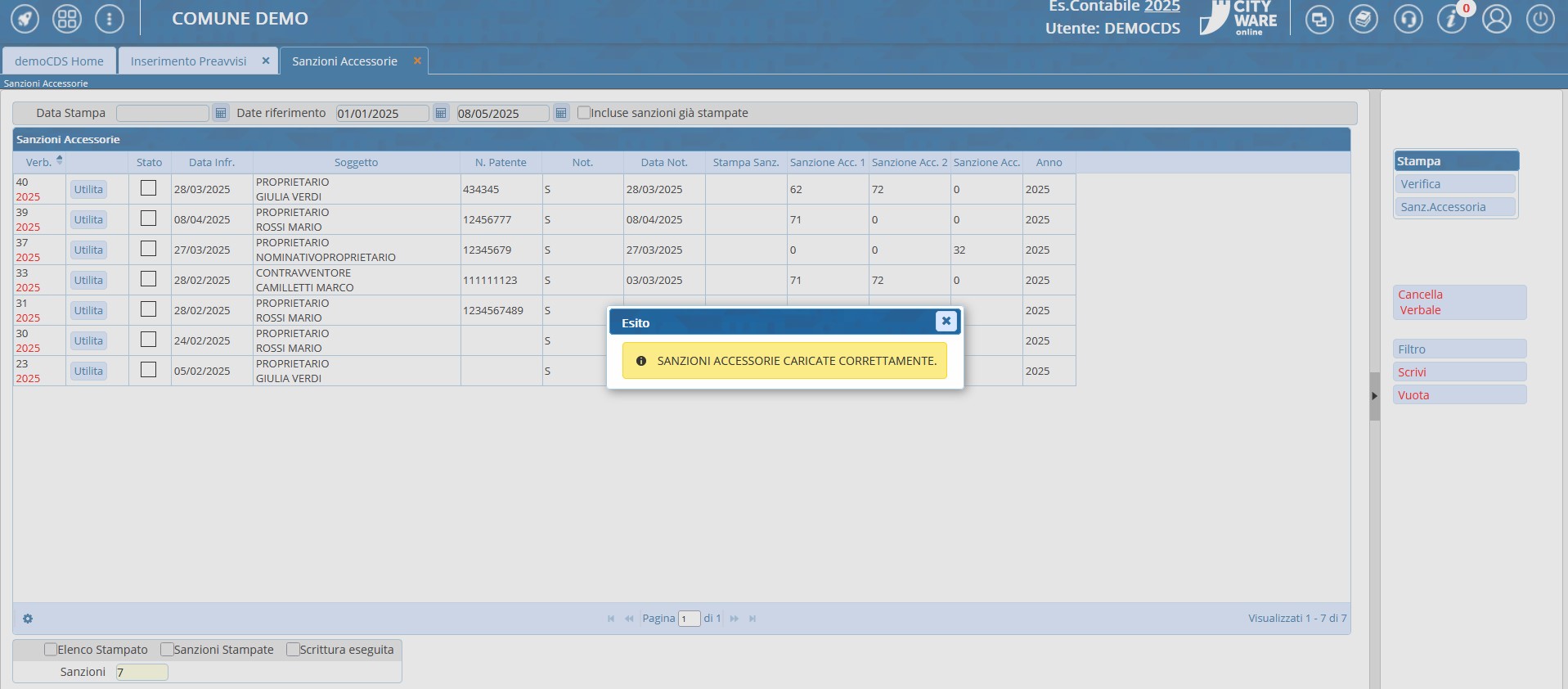The height and width of the screenshot is (689, 1568).
Task: Open the info notifications icon
Action: tap(1451, 19)
